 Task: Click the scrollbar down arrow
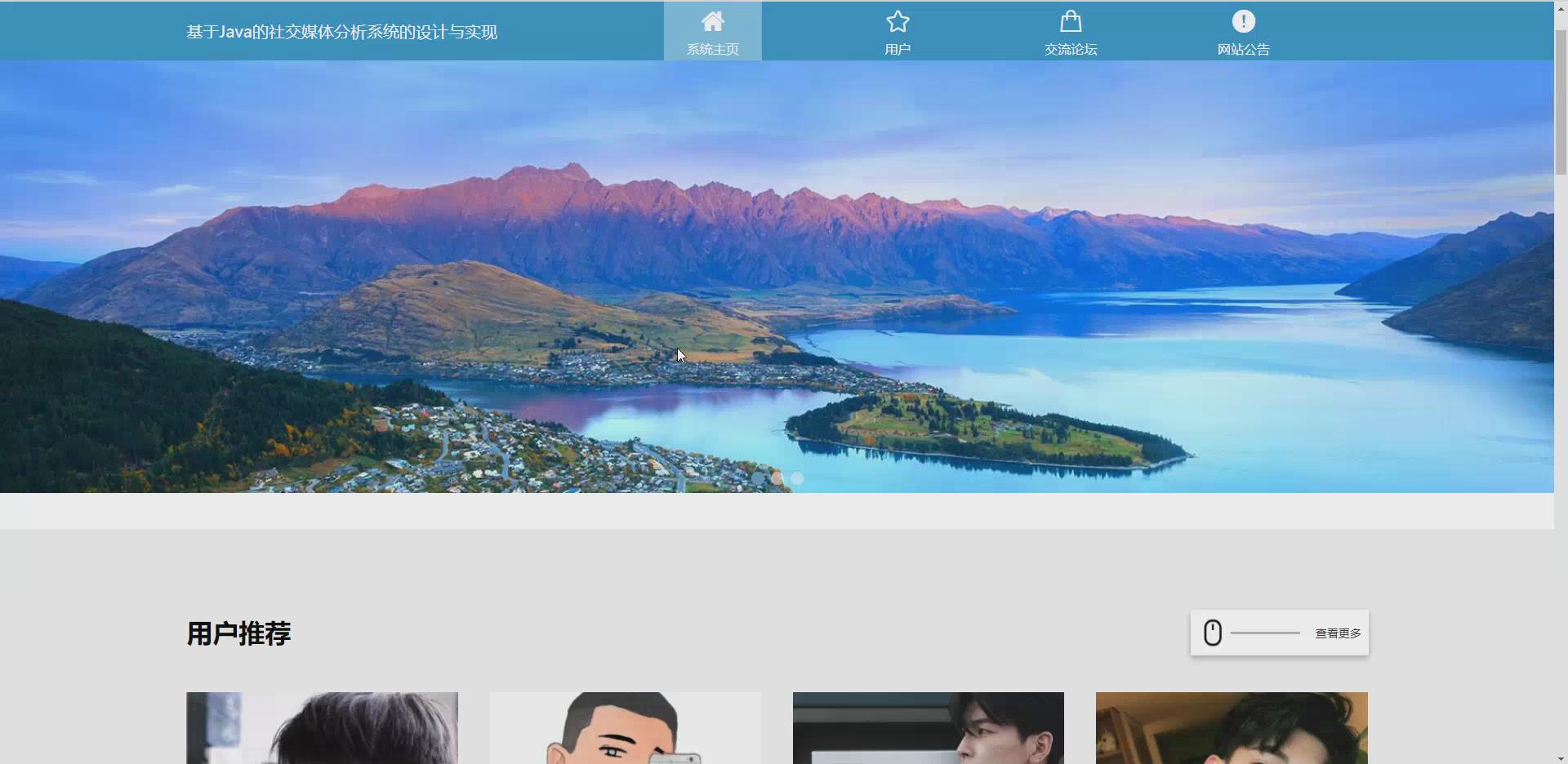point(1561,757)
